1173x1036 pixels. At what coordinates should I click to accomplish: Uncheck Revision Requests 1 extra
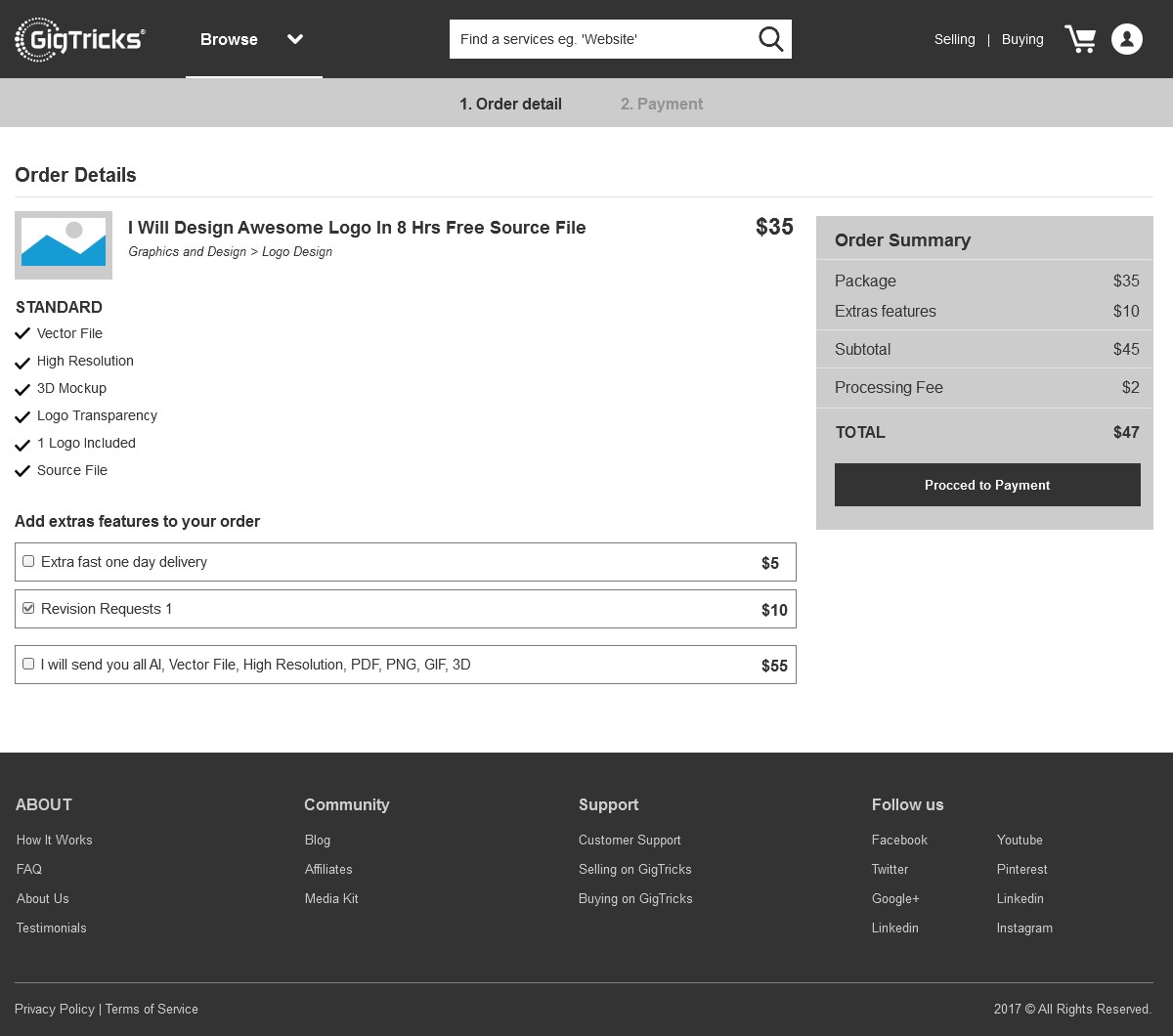28,608
